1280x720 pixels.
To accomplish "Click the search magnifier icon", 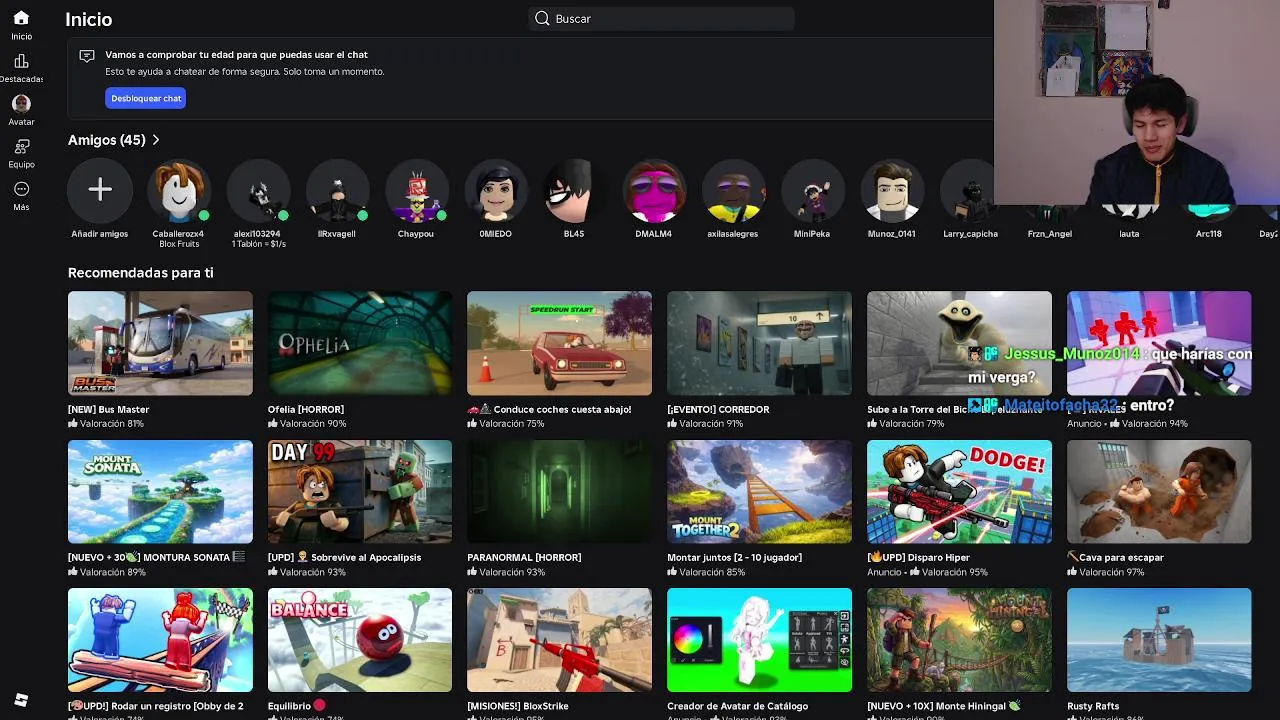I will 542,18.
